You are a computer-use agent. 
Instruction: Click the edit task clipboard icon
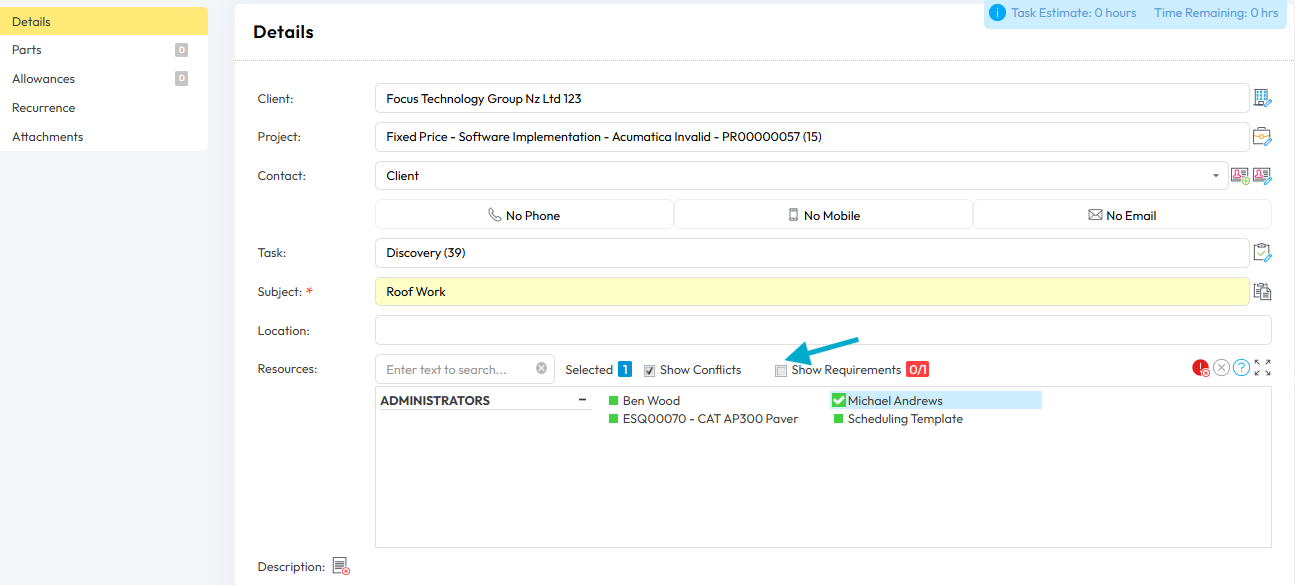[1262, 252]
